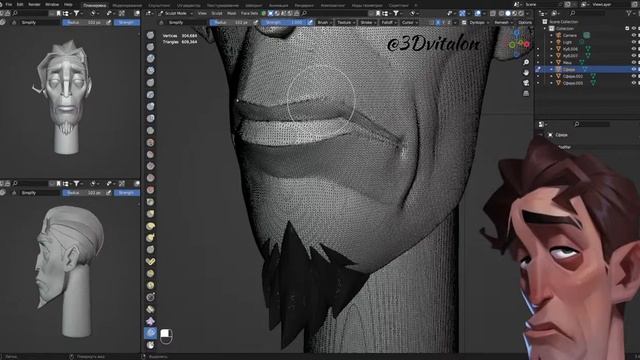The height and width of the screenshot is (360, 640).
Task: Select the Grab brush tool
Action: (150, 213)
